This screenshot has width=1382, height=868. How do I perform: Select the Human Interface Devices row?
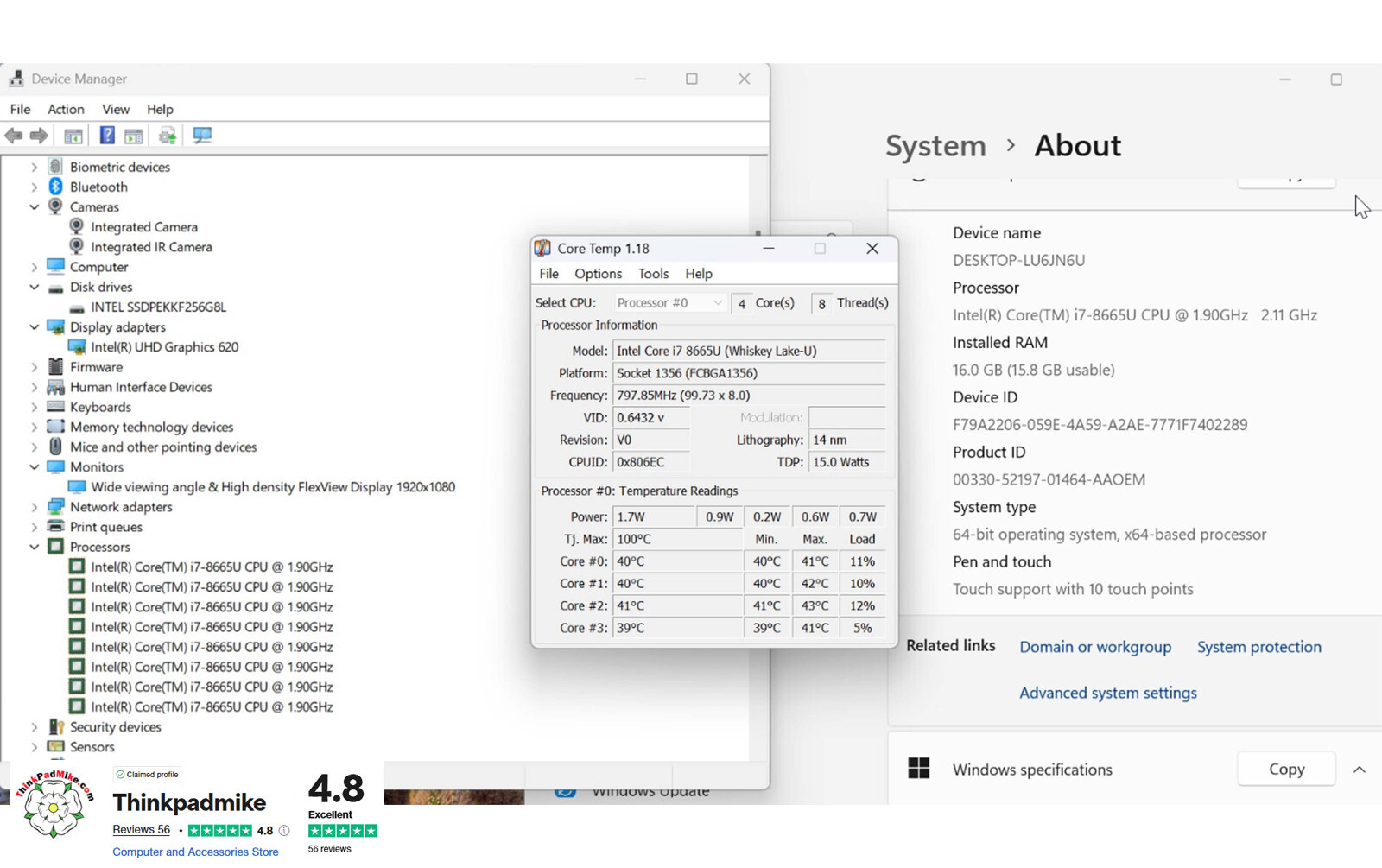coord(141,387)
